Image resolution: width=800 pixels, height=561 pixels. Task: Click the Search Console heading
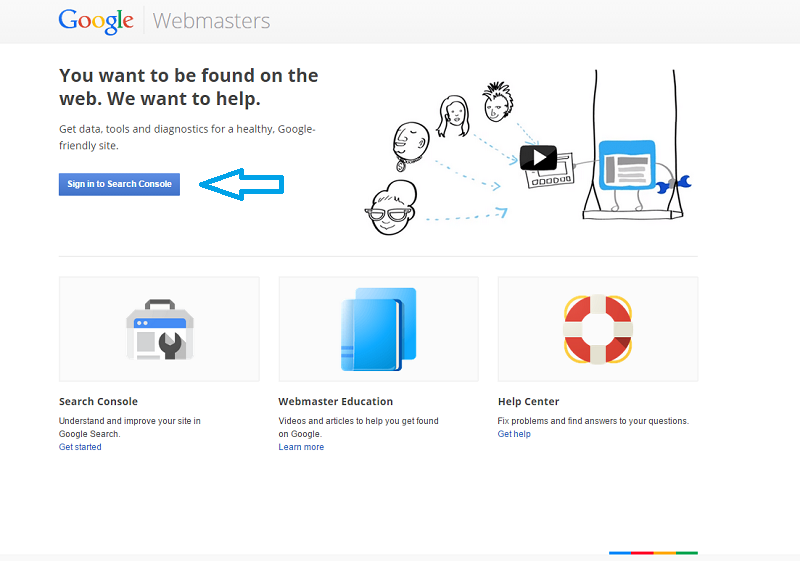coord(98,401)
